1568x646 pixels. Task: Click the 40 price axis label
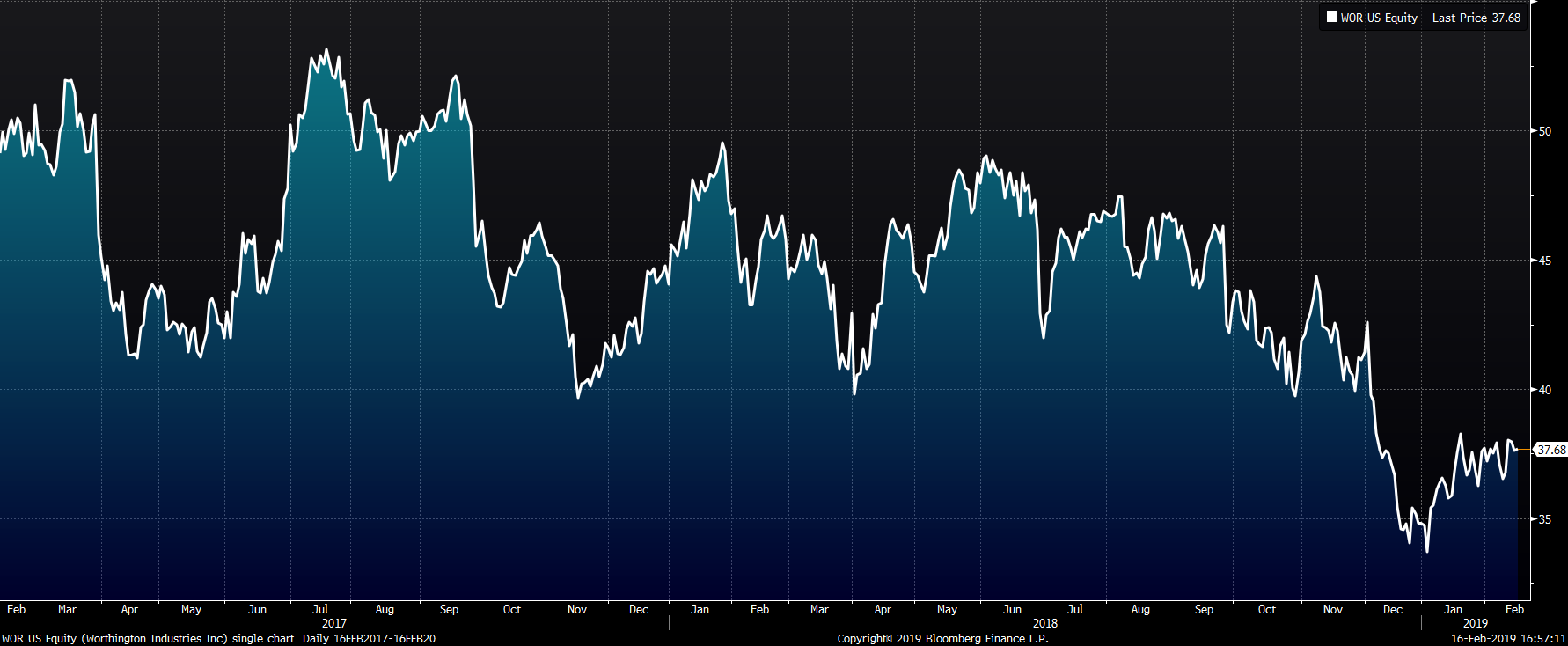pos(1545,390)
